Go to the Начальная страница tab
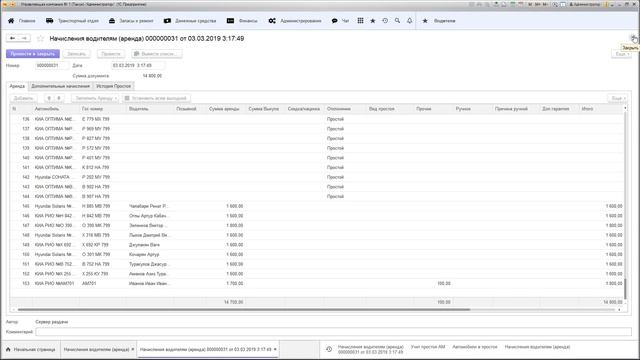 point(31,349)
